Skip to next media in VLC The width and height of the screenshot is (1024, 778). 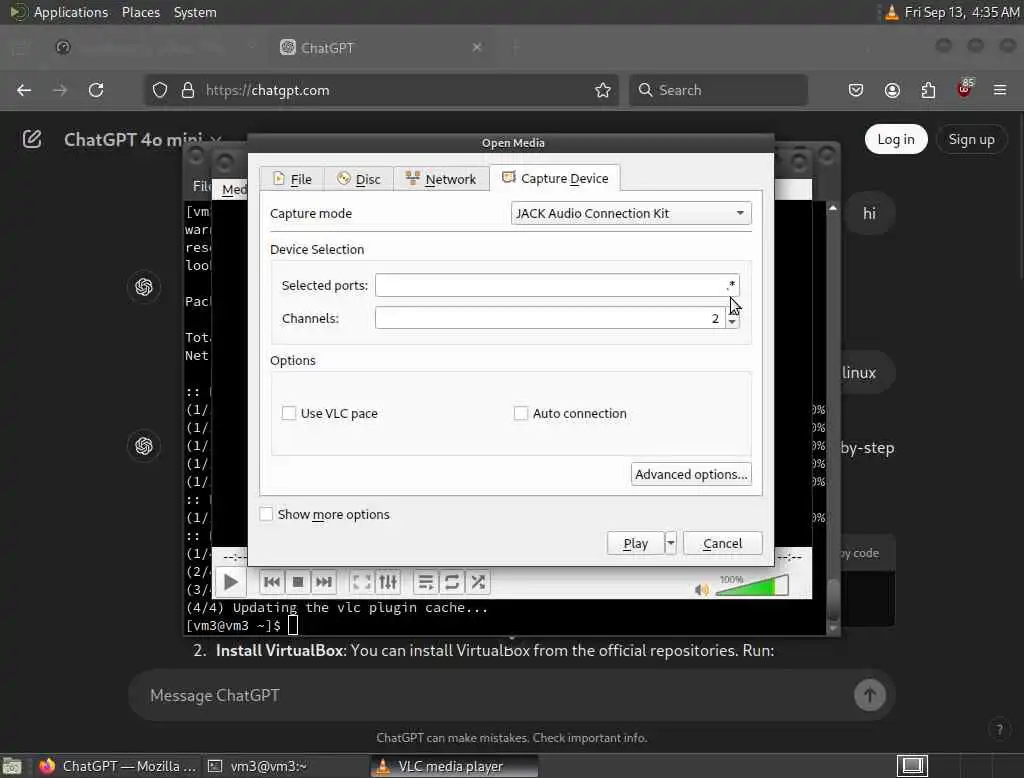tap(324, 582)
